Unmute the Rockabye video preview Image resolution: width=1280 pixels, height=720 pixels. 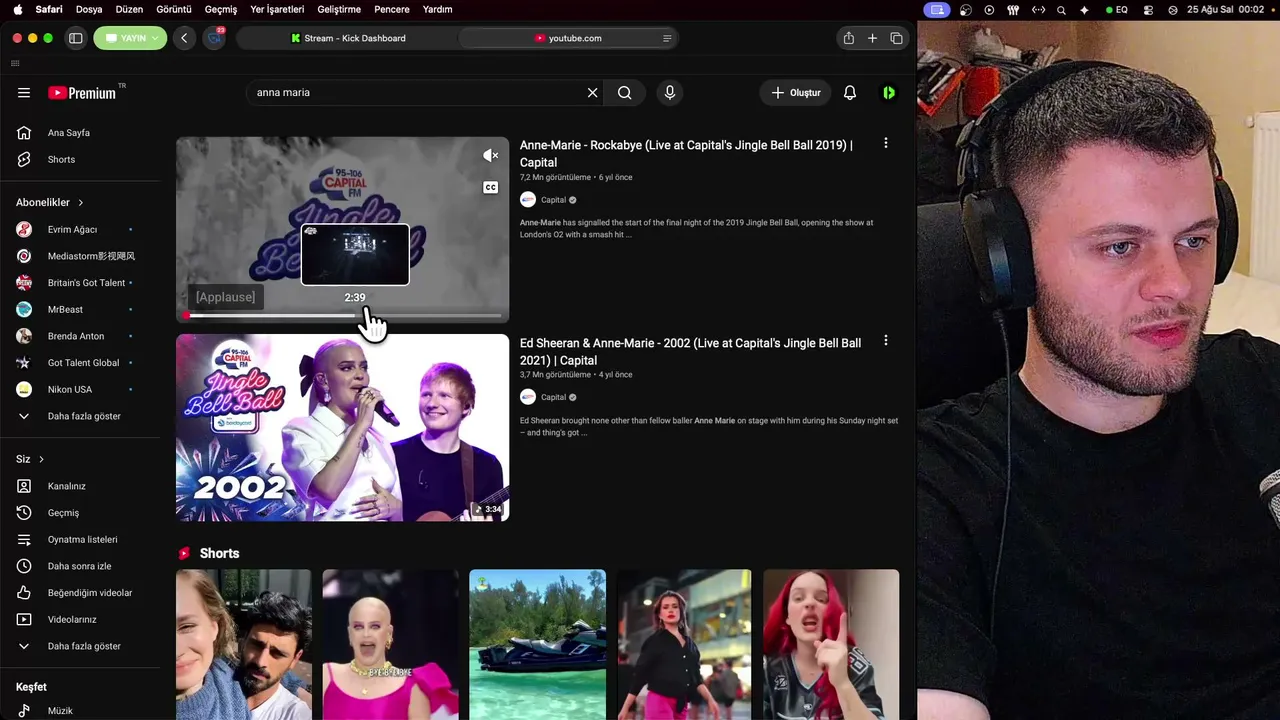[490, 155]
